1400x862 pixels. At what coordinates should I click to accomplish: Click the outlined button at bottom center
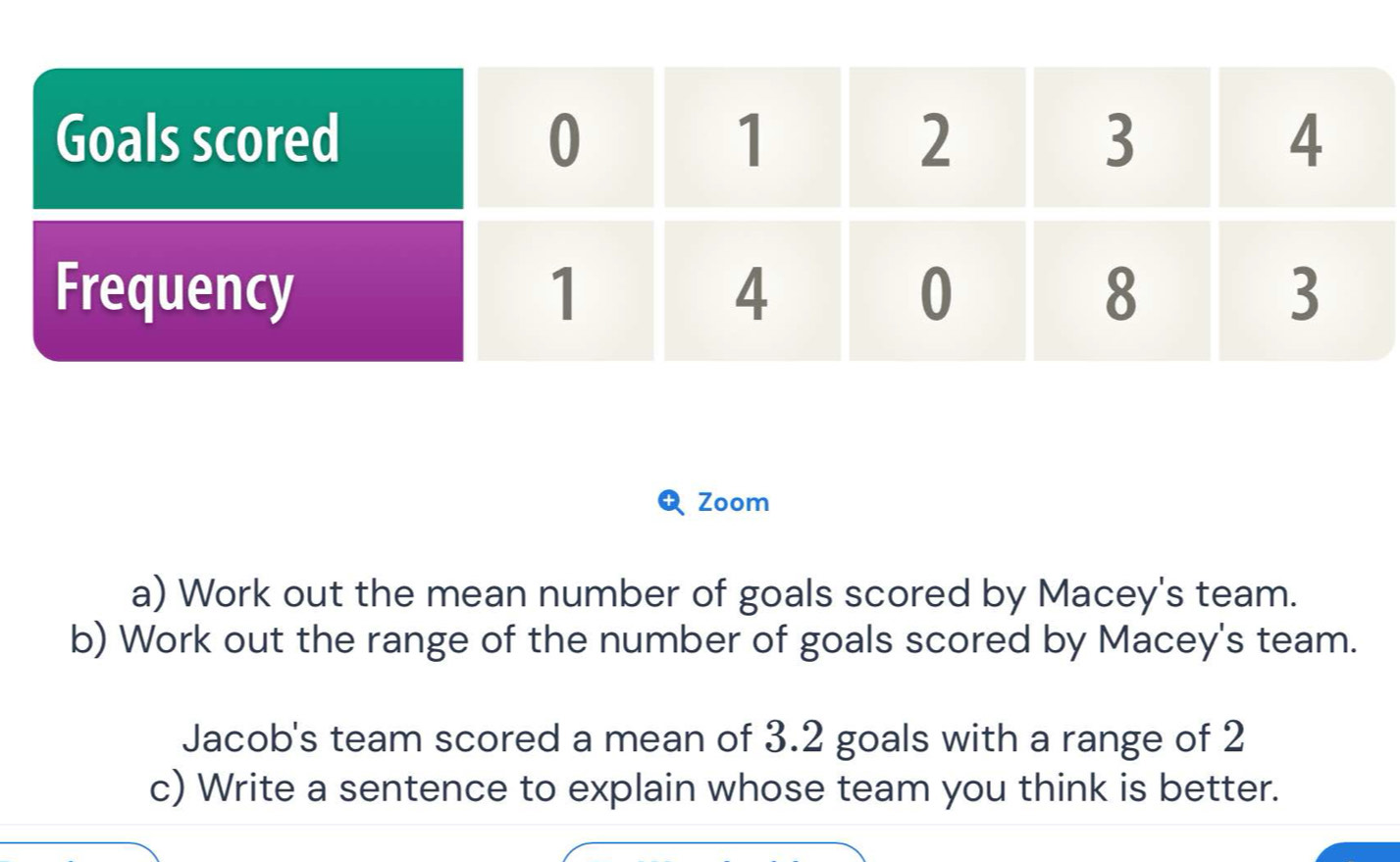pyautogui.click(x=714, y=857)
